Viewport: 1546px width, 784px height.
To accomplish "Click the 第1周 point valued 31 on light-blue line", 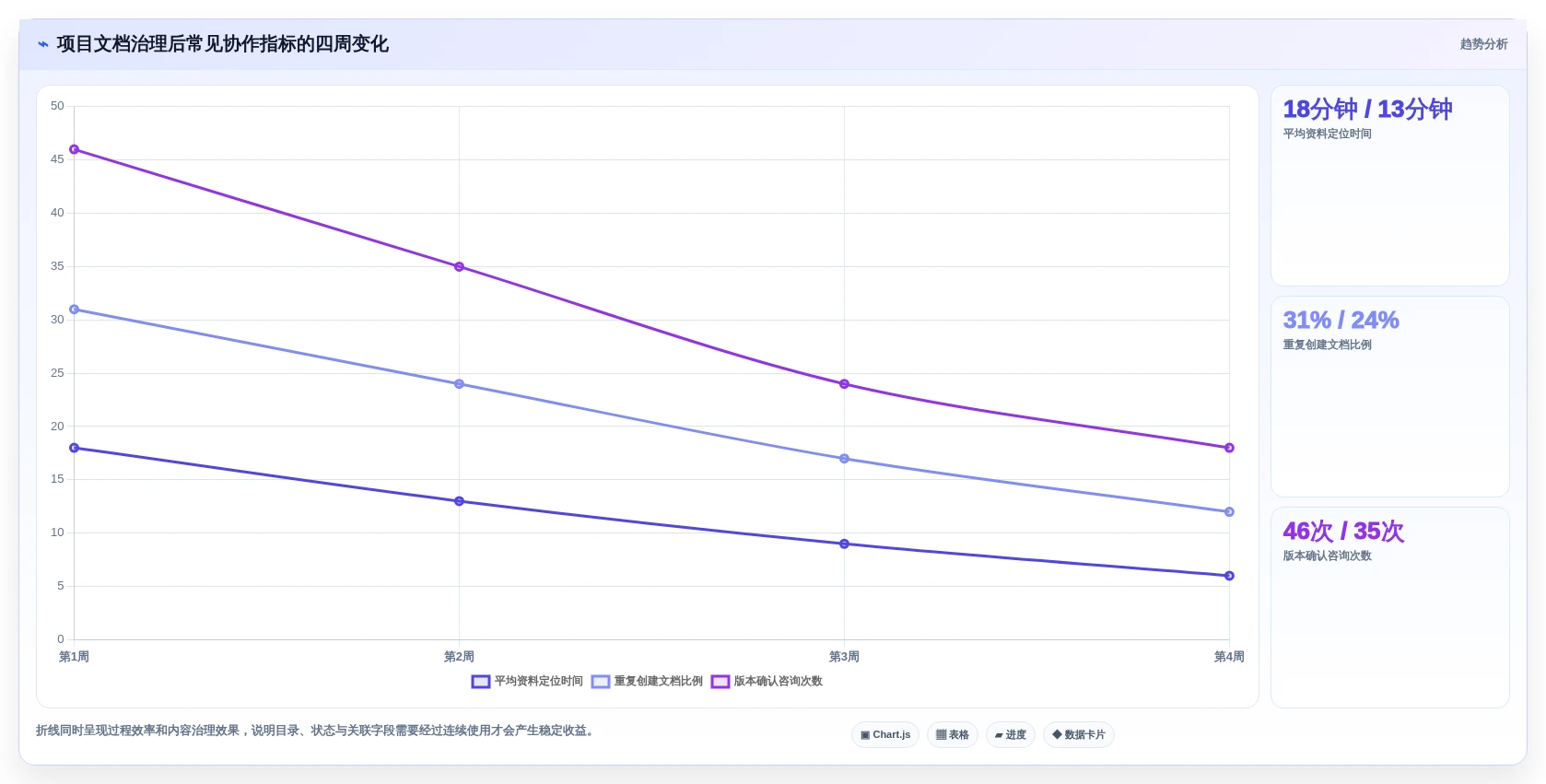I will coord(75,310).
